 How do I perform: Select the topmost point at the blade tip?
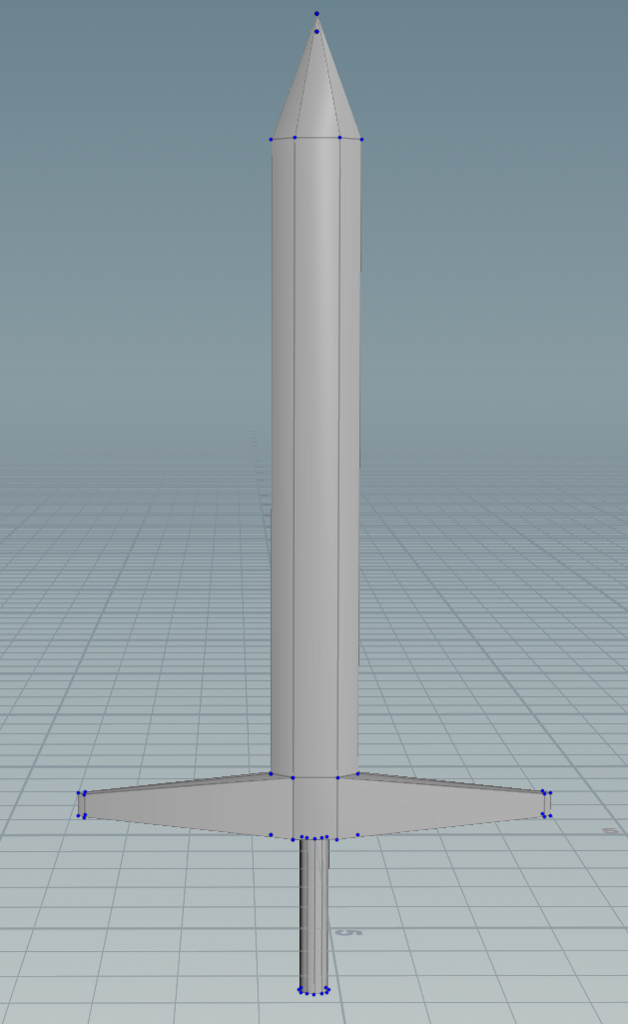(317, 13)
